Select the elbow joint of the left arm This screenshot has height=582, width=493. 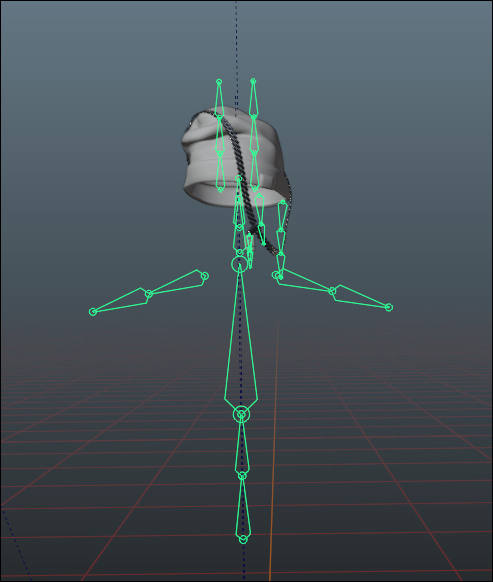click(x=149, y=294)
